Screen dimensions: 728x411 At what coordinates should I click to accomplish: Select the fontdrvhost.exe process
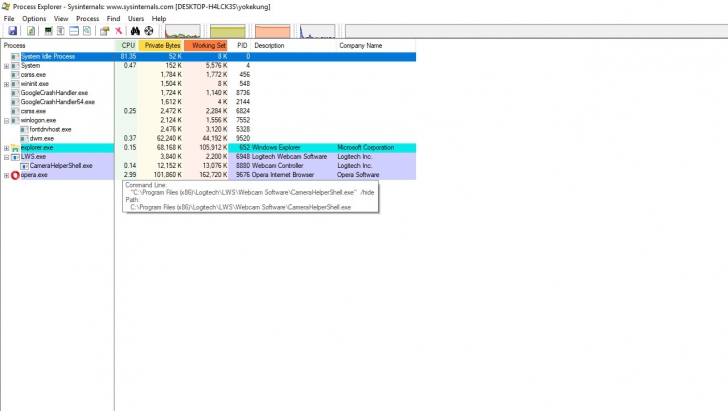click(x=50, y=130)
